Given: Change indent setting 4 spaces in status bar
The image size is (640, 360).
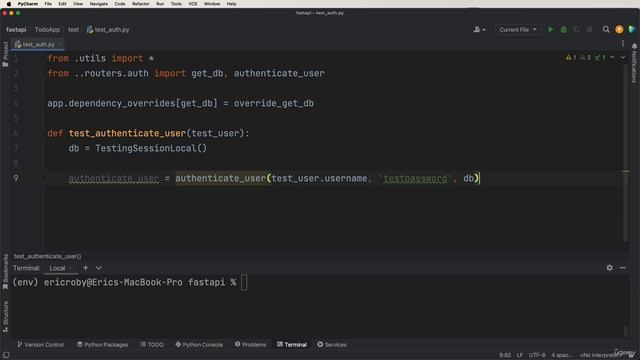Looking at the screenshot, I should (x=562, y=355).
